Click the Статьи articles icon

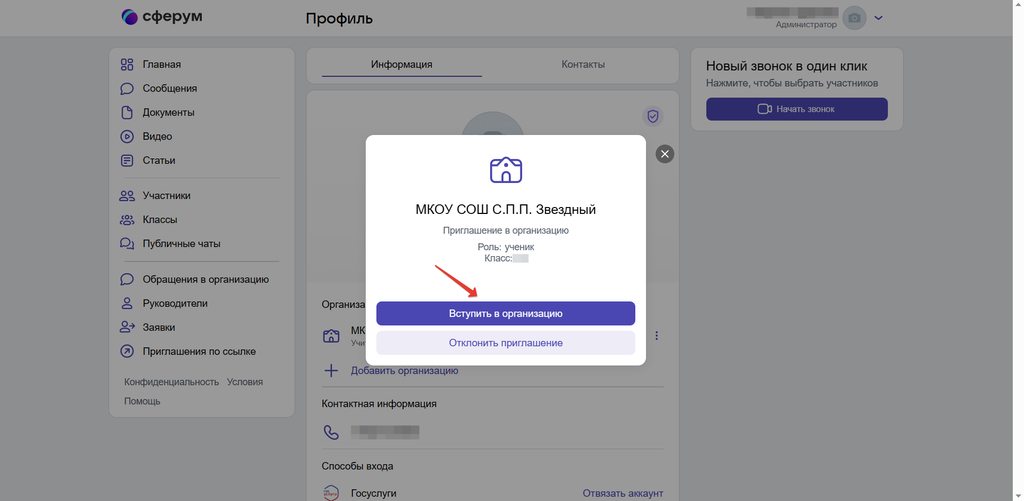(127, 160)
